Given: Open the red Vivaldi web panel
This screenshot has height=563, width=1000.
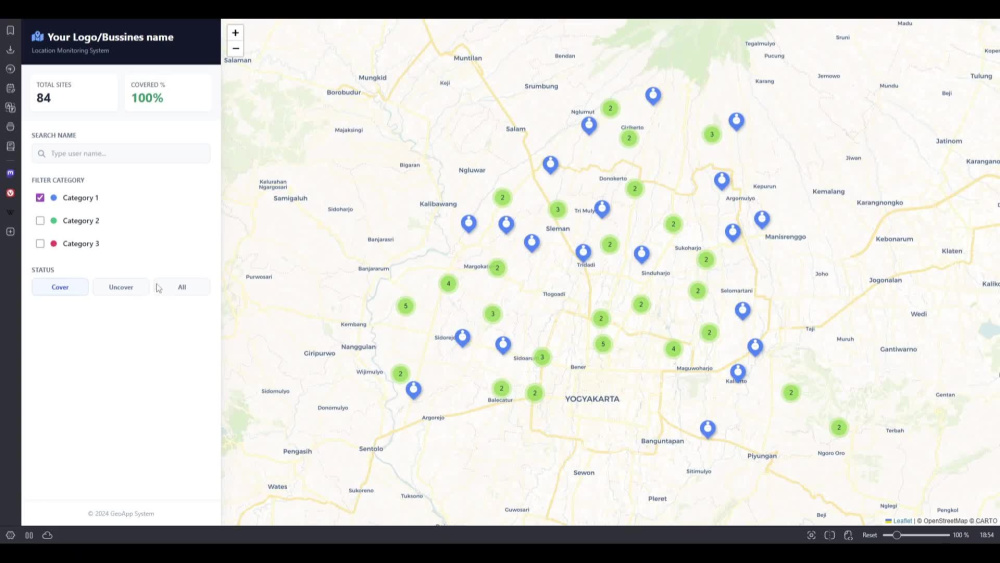Looking at the screenshot, I should click(10, 193).
